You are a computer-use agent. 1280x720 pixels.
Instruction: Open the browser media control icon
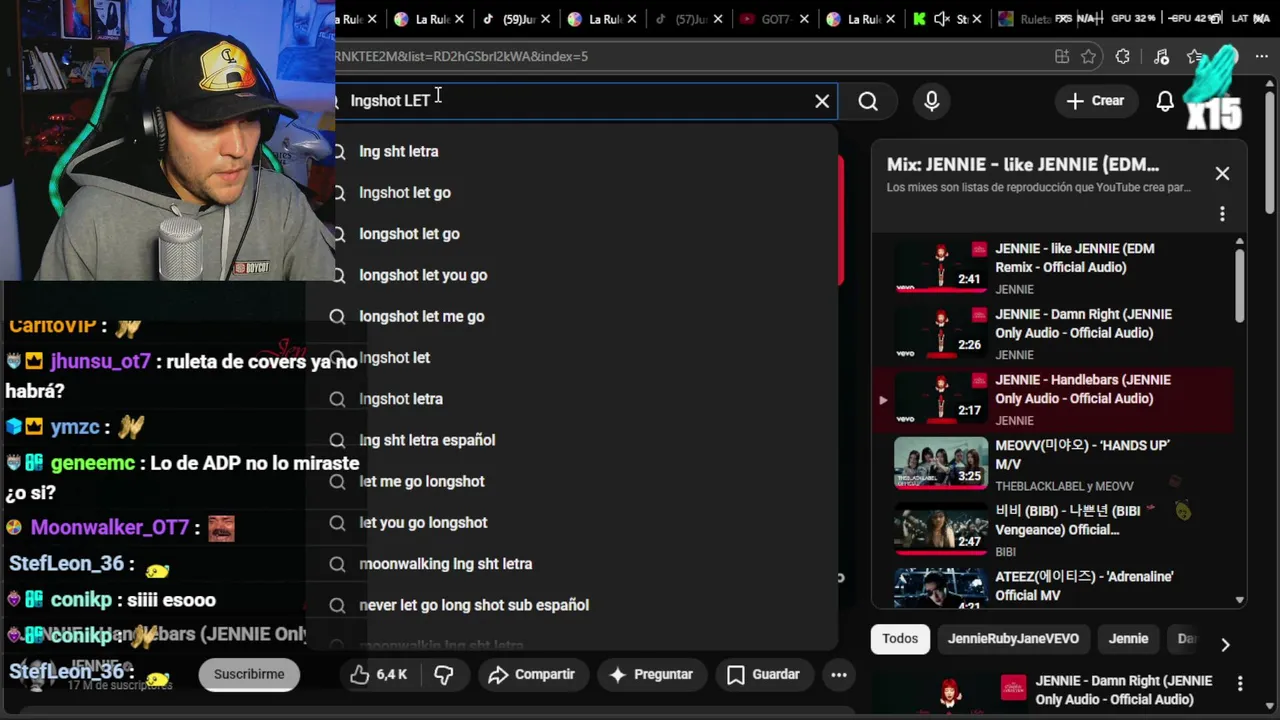1161,57
